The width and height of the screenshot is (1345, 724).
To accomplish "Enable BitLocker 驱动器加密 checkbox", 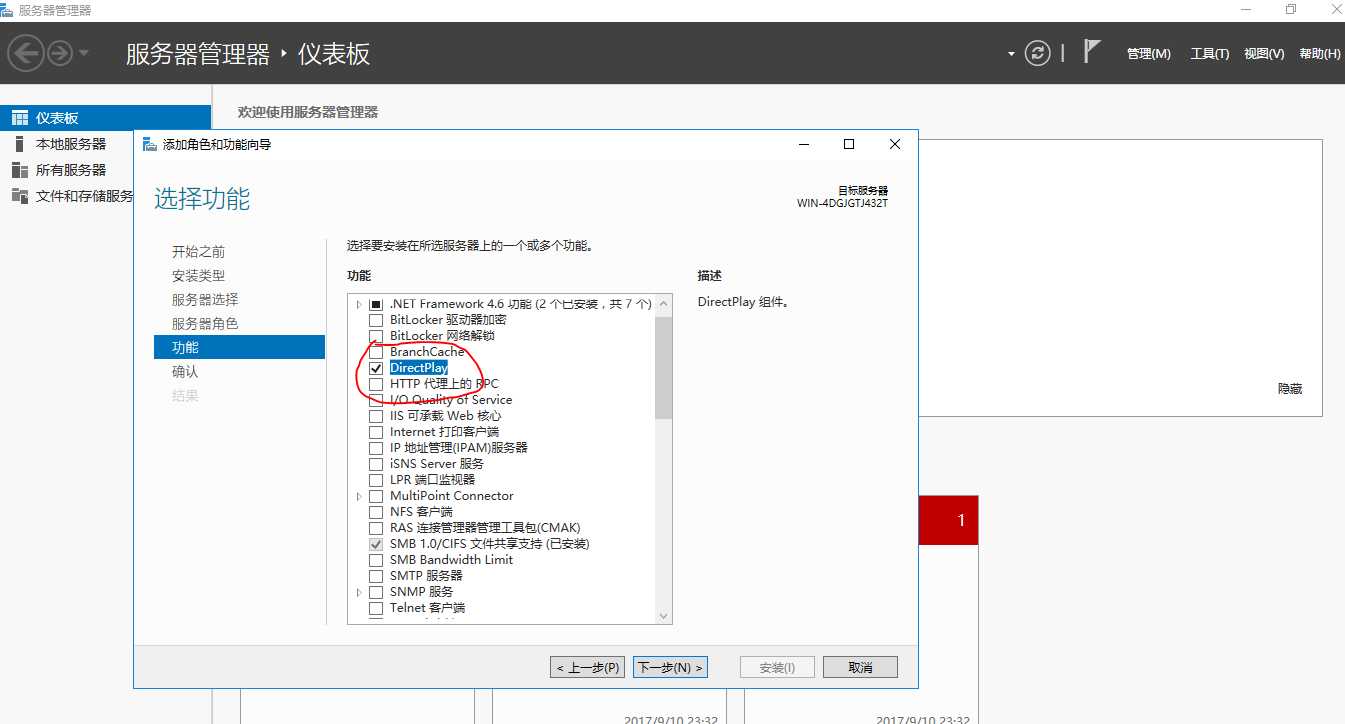I will pos(376,320).
